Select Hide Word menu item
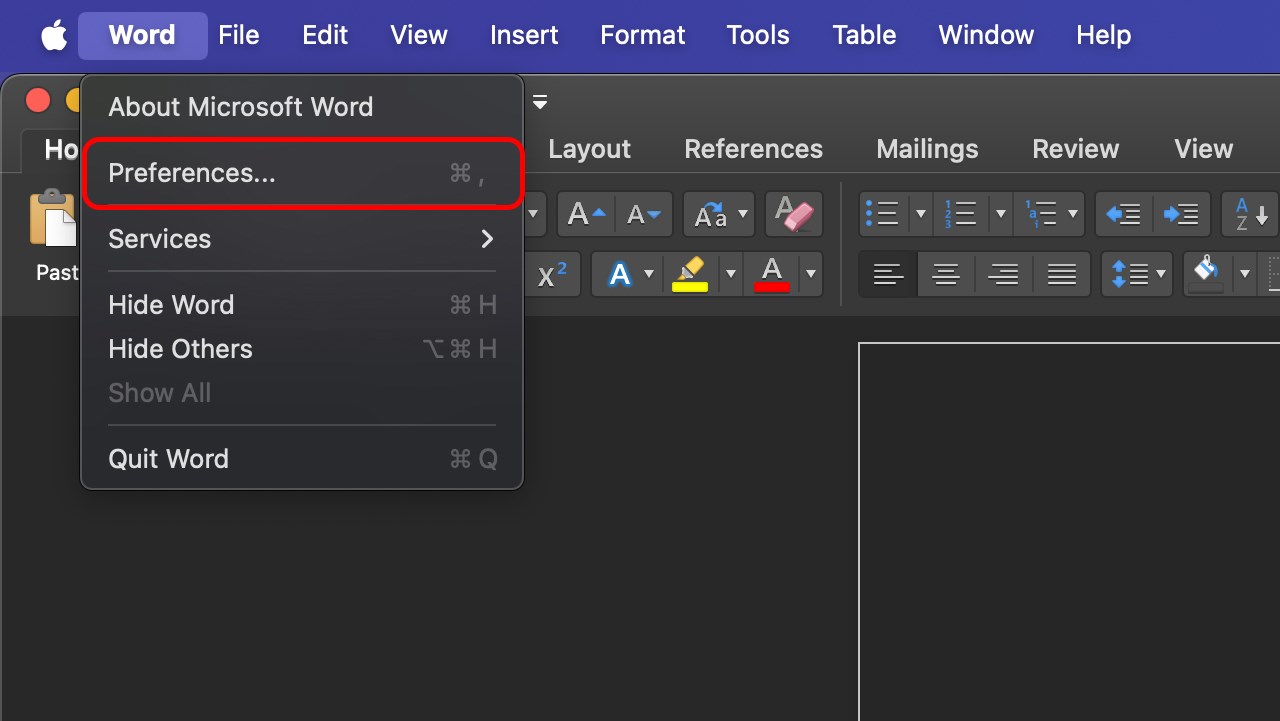The image size is (1280, 721). pyautogui.click(x=301, y=305)
